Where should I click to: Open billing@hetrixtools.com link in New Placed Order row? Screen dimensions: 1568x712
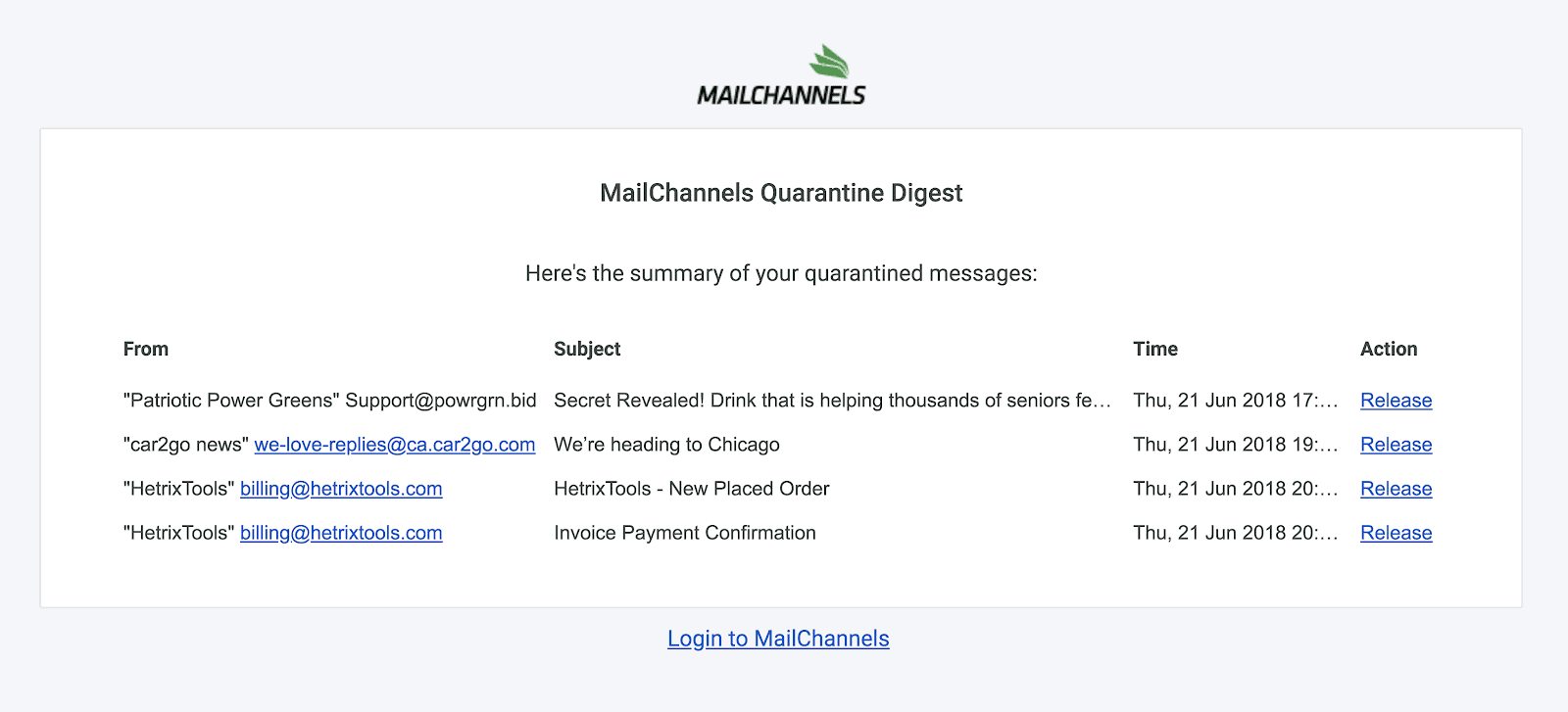[341, 489]
